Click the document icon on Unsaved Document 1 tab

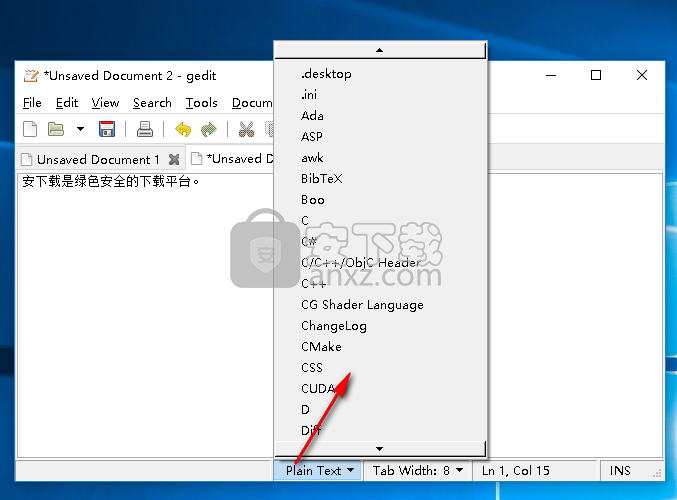pyautogui.click(x=27, y=159)
